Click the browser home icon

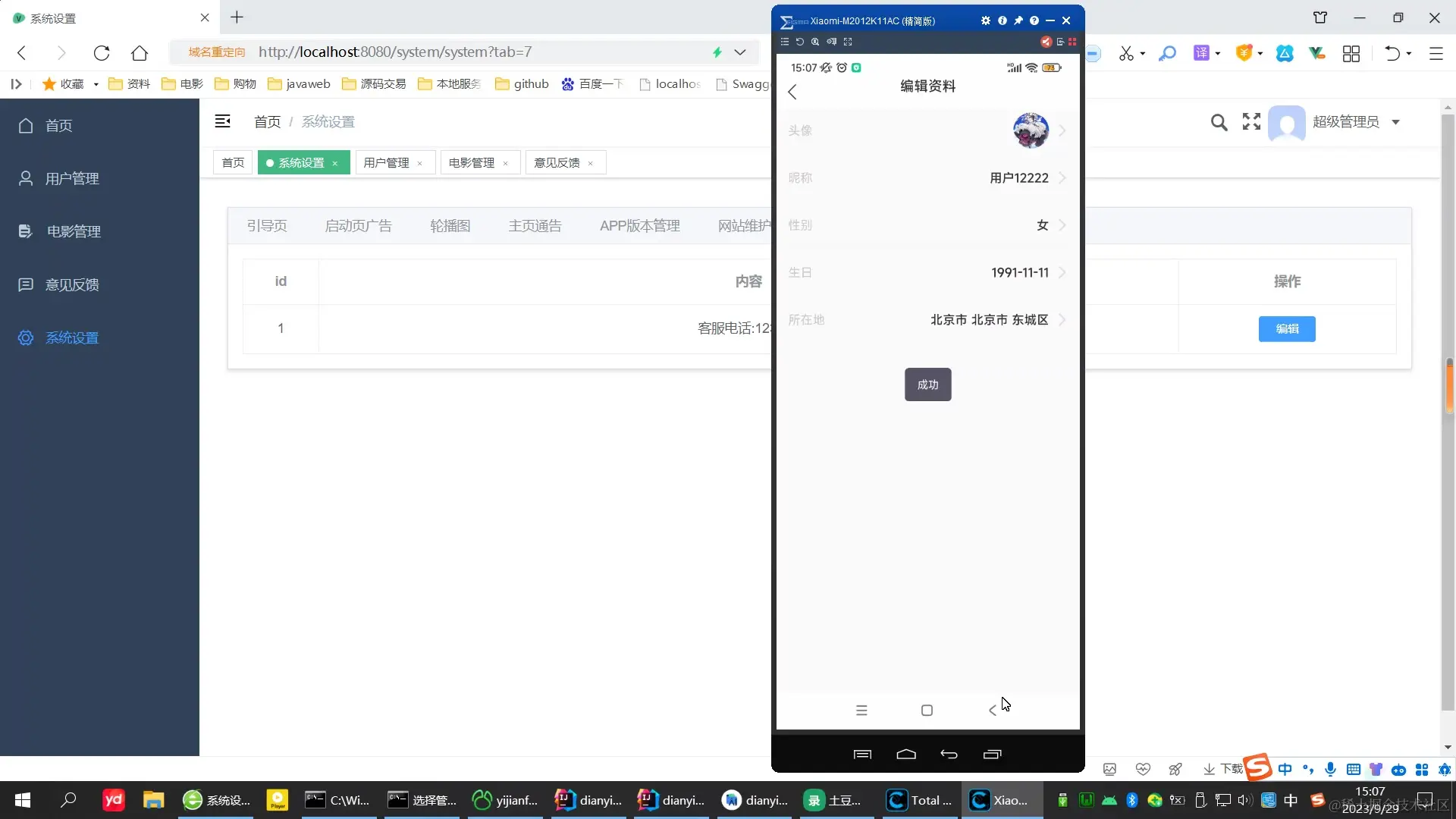[x=140, y=52]
